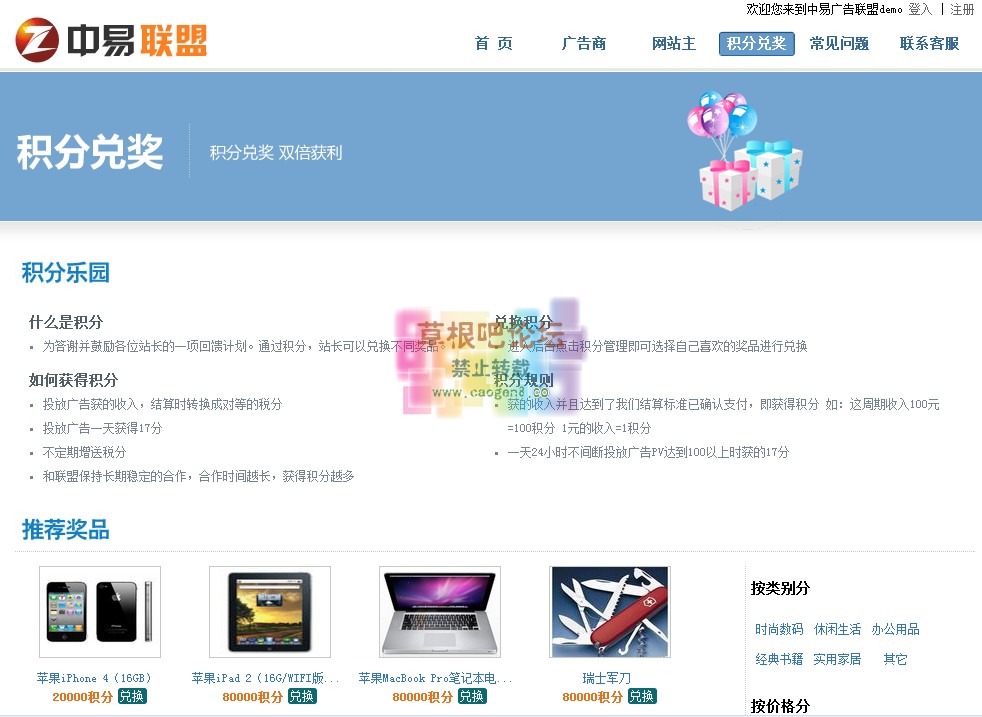Click the balloons and gift boxes image
This screenshot has width=982, height=717.
[744, 150]
